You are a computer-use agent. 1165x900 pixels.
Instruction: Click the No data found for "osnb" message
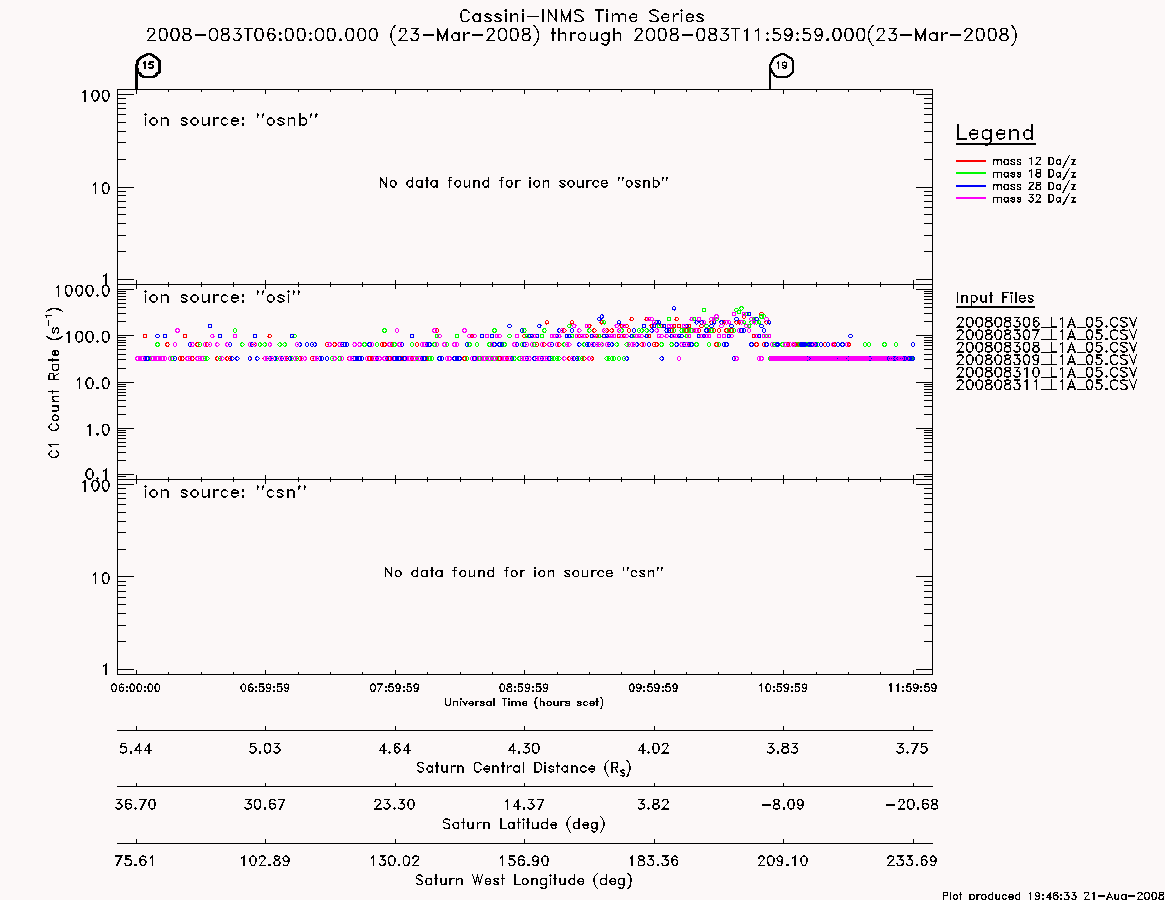click(x=524, y=183)
